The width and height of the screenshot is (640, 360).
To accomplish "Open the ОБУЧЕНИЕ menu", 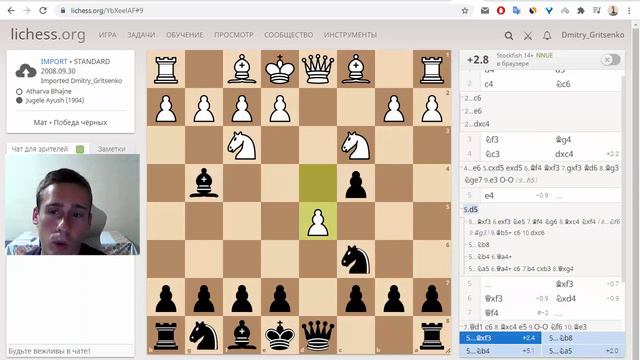I will (x=184, y=35).
